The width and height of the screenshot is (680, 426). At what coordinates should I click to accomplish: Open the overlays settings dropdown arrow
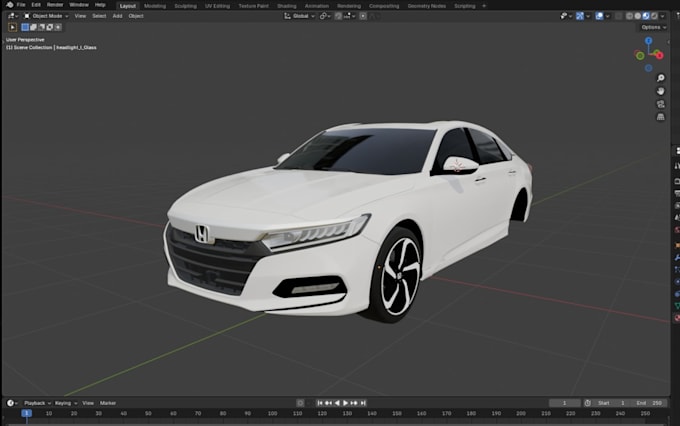[x=608, y=16]
